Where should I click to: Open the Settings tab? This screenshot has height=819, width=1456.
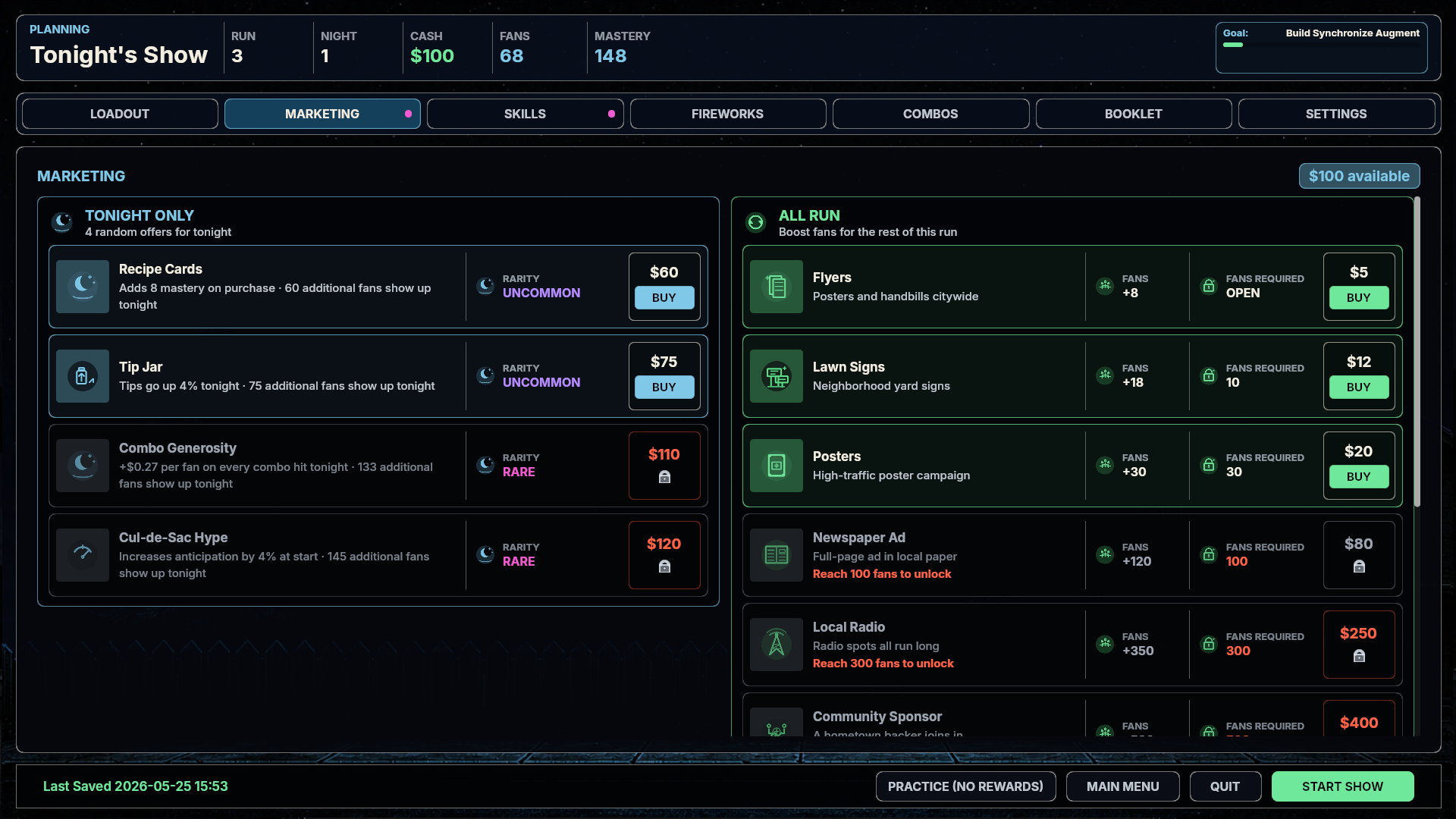[1336, 114]
